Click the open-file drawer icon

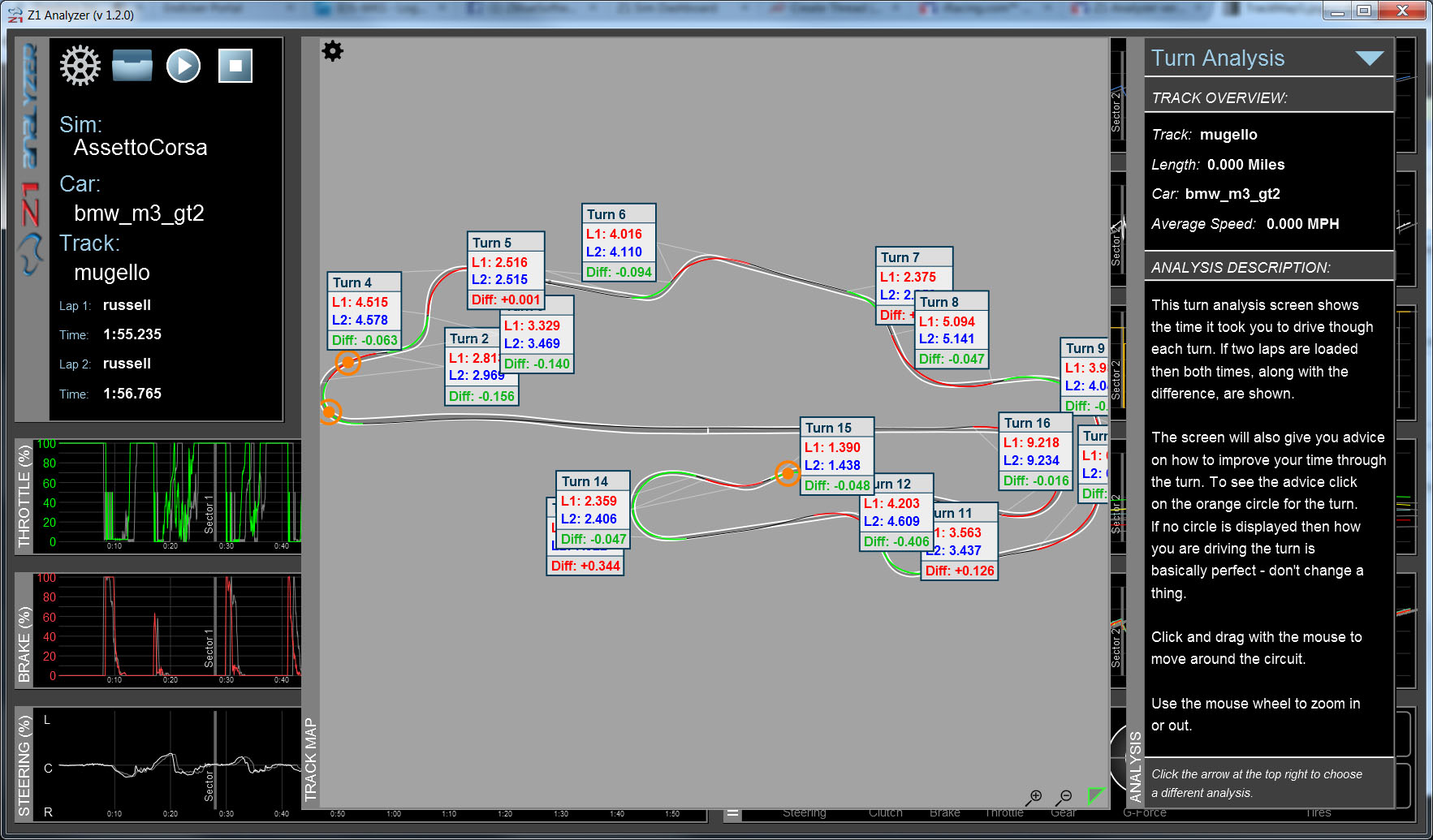pos(132,66)
